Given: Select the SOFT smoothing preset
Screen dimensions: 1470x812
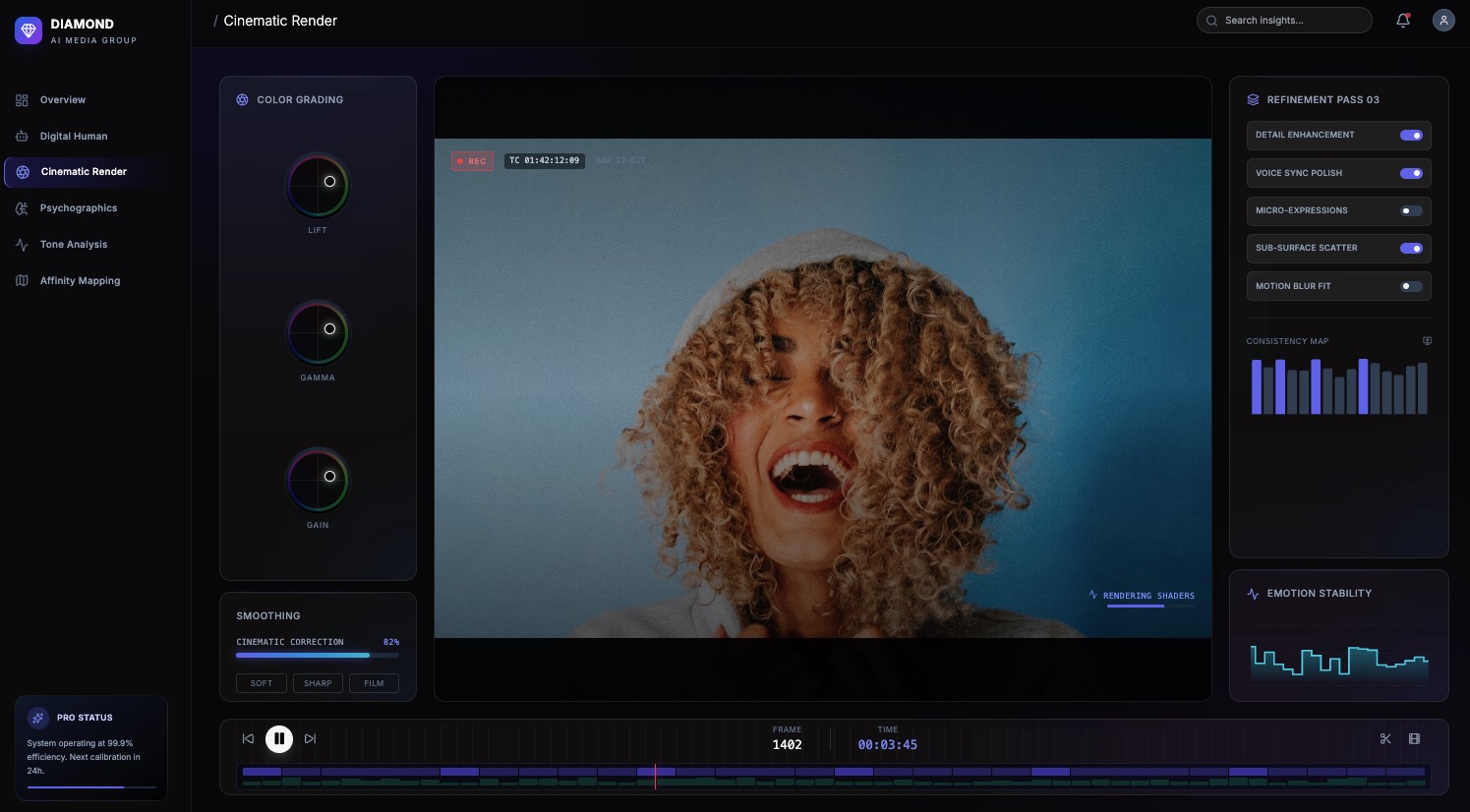Looking at the screenshot, I should (x=262, y=683).
